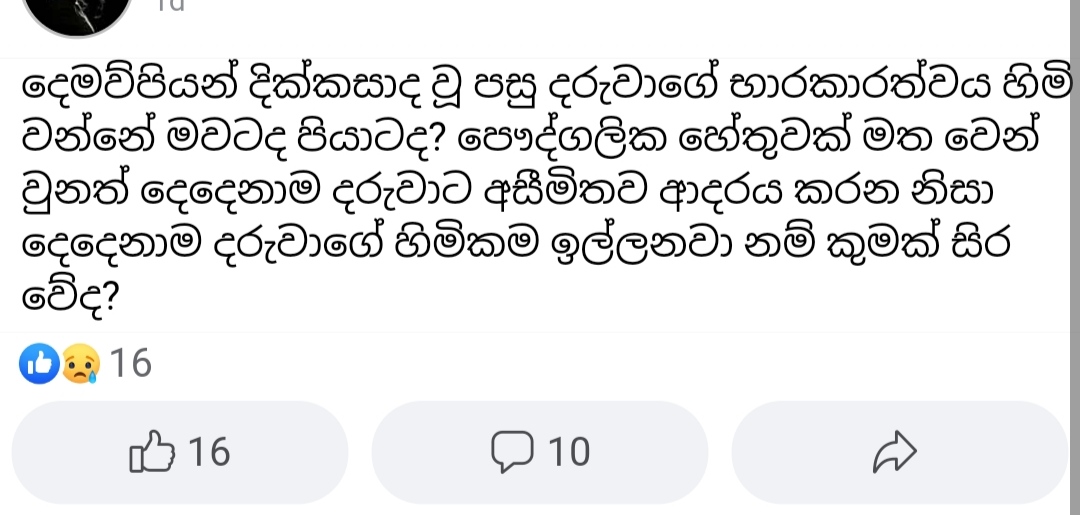
Task: Open comments with the speech bubble icon
Action: tap(512, 452)
